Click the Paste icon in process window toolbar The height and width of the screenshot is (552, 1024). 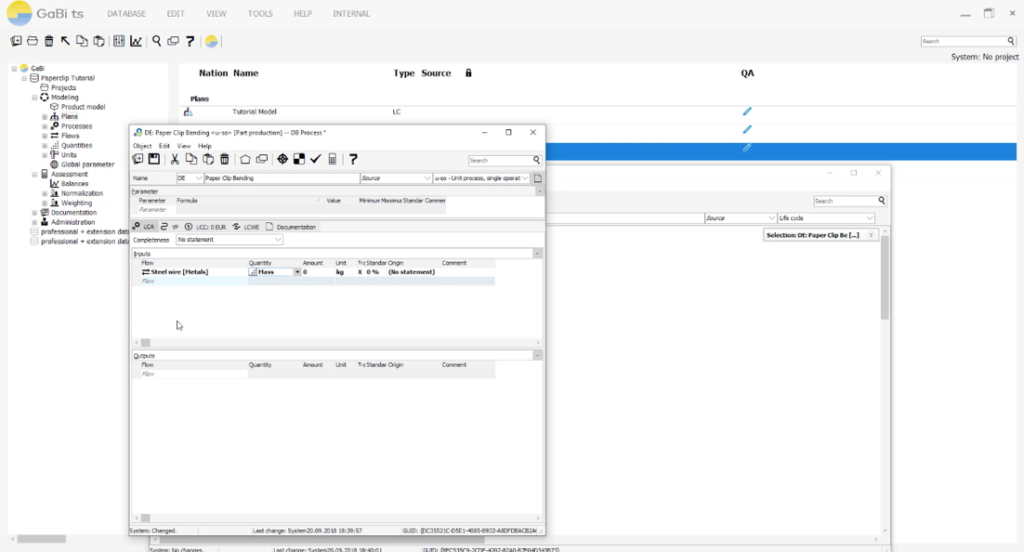point(208,159)
